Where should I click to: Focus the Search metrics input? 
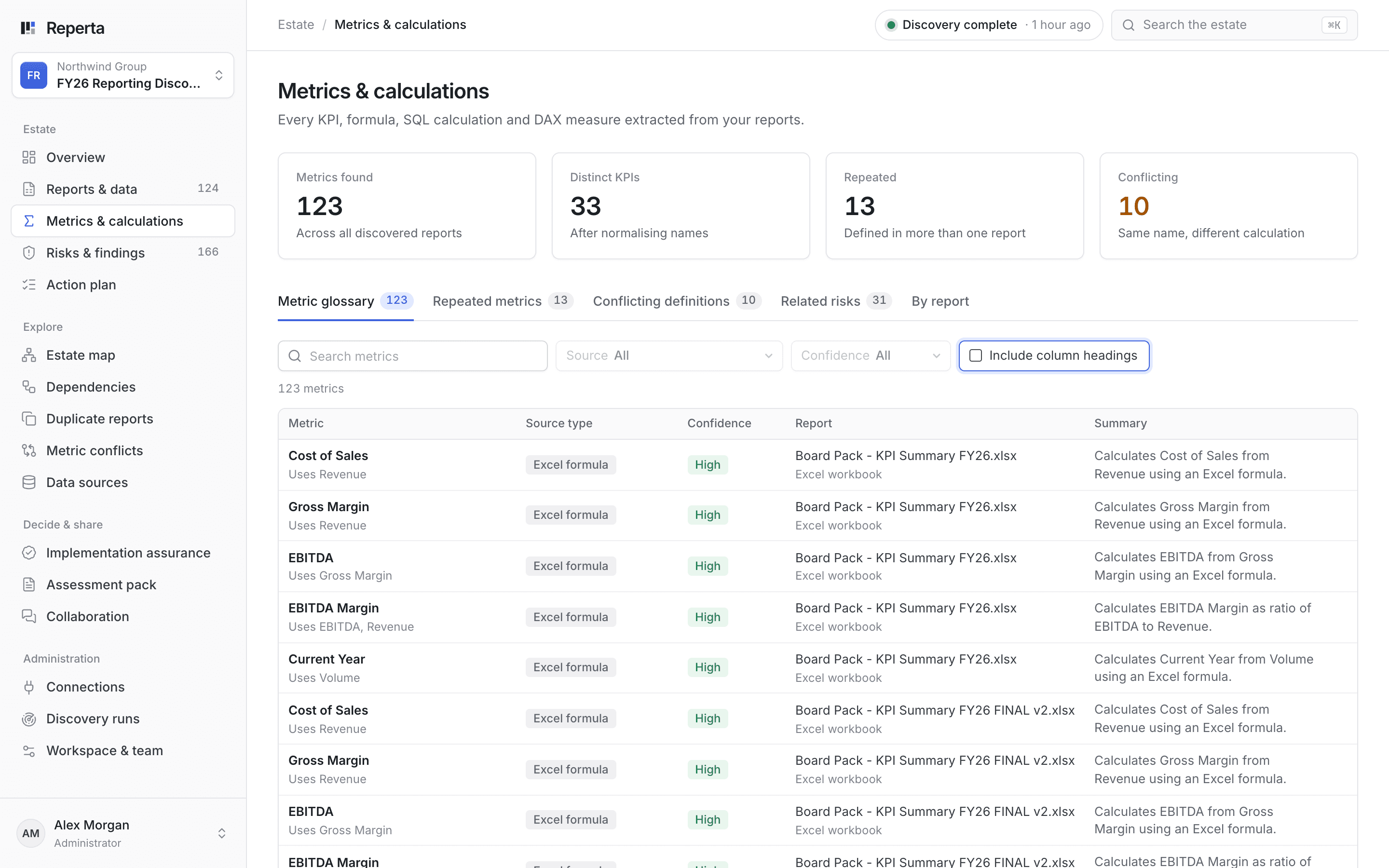click(x=413, y=356)
